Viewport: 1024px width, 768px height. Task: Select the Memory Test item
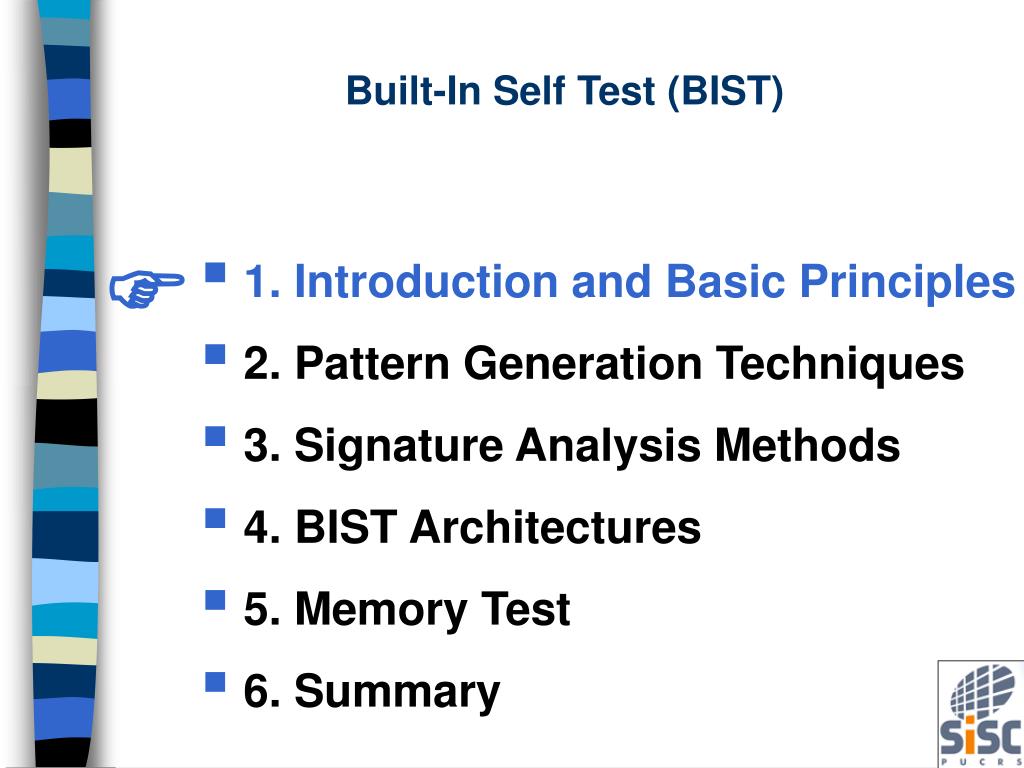[406, 610]
